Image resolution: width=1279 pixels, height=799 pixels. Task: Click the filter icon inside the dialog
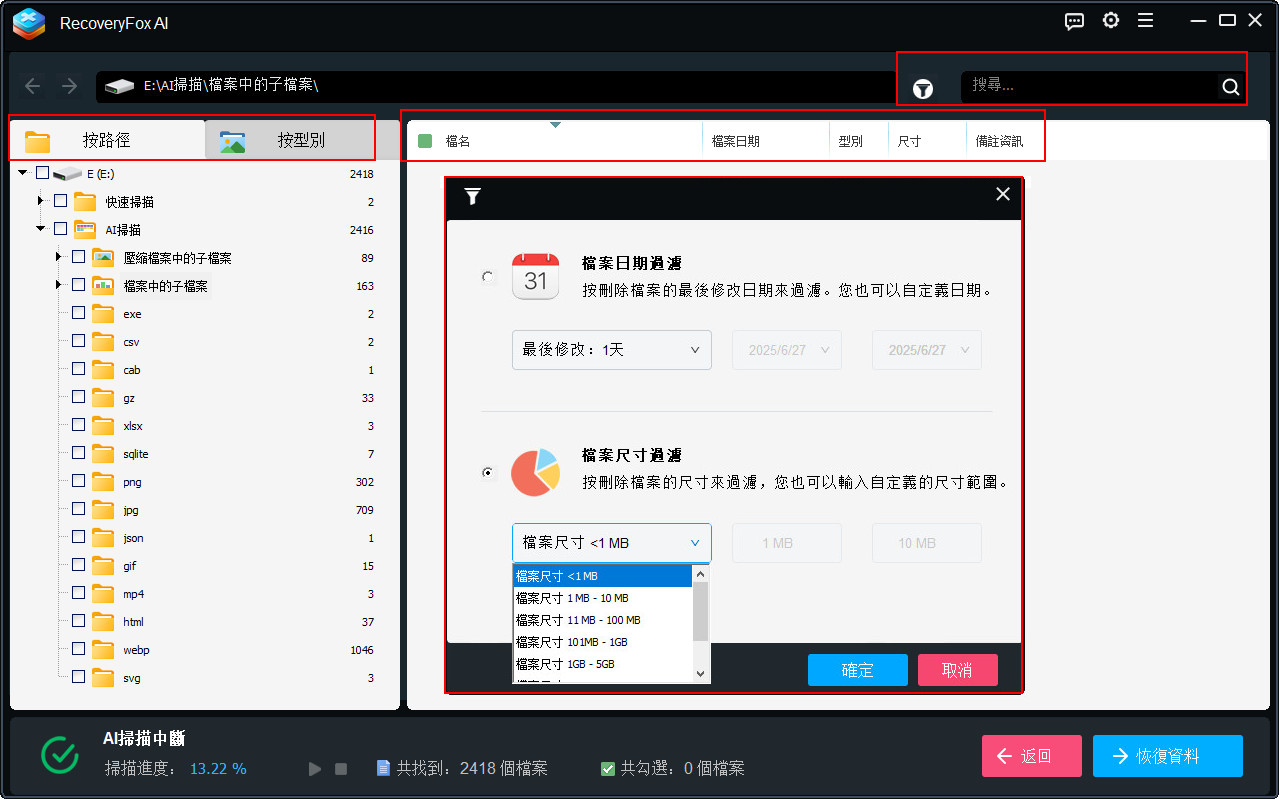point(472,196)
